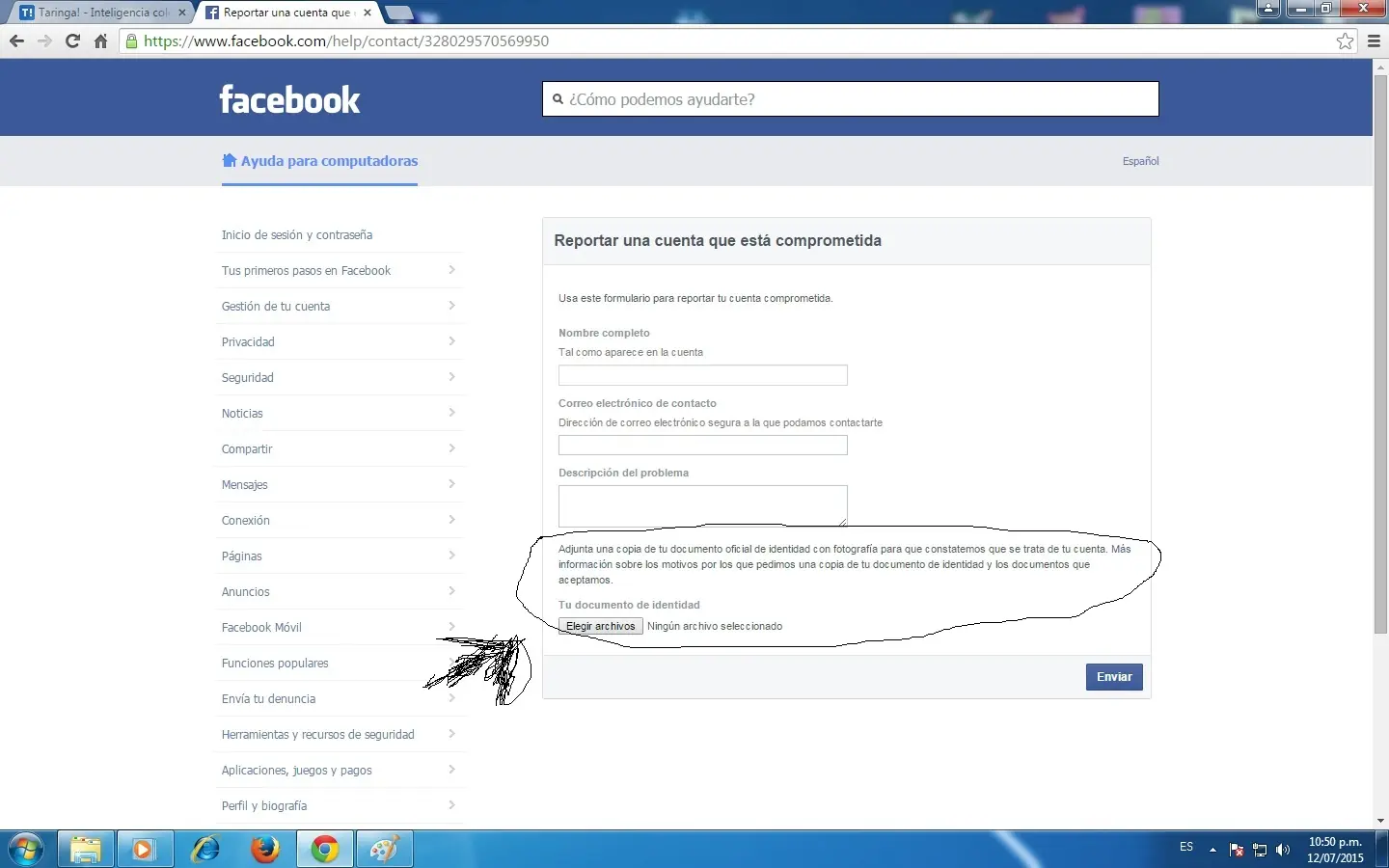The image size is (1389, 868).
Task: Expand the Mensajes section chevron
Action: (451, 484)
